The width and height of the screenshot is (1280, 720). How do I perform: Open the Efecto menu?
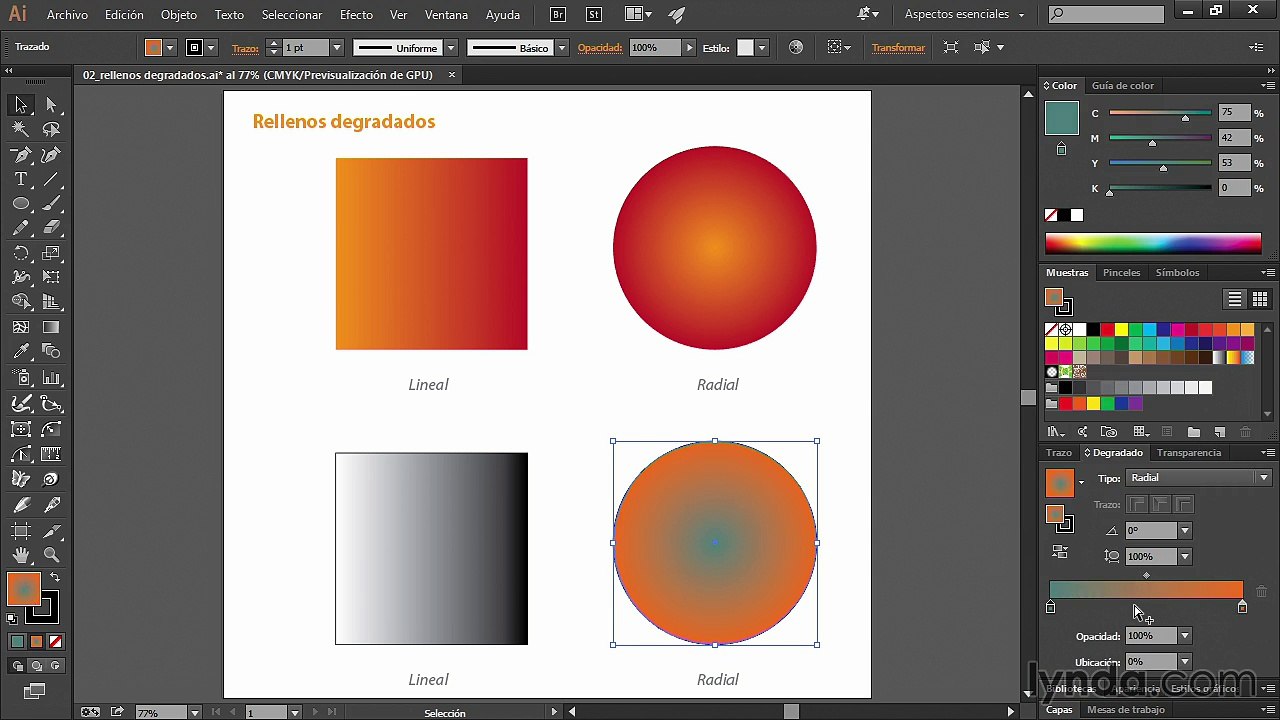point(356,15)
